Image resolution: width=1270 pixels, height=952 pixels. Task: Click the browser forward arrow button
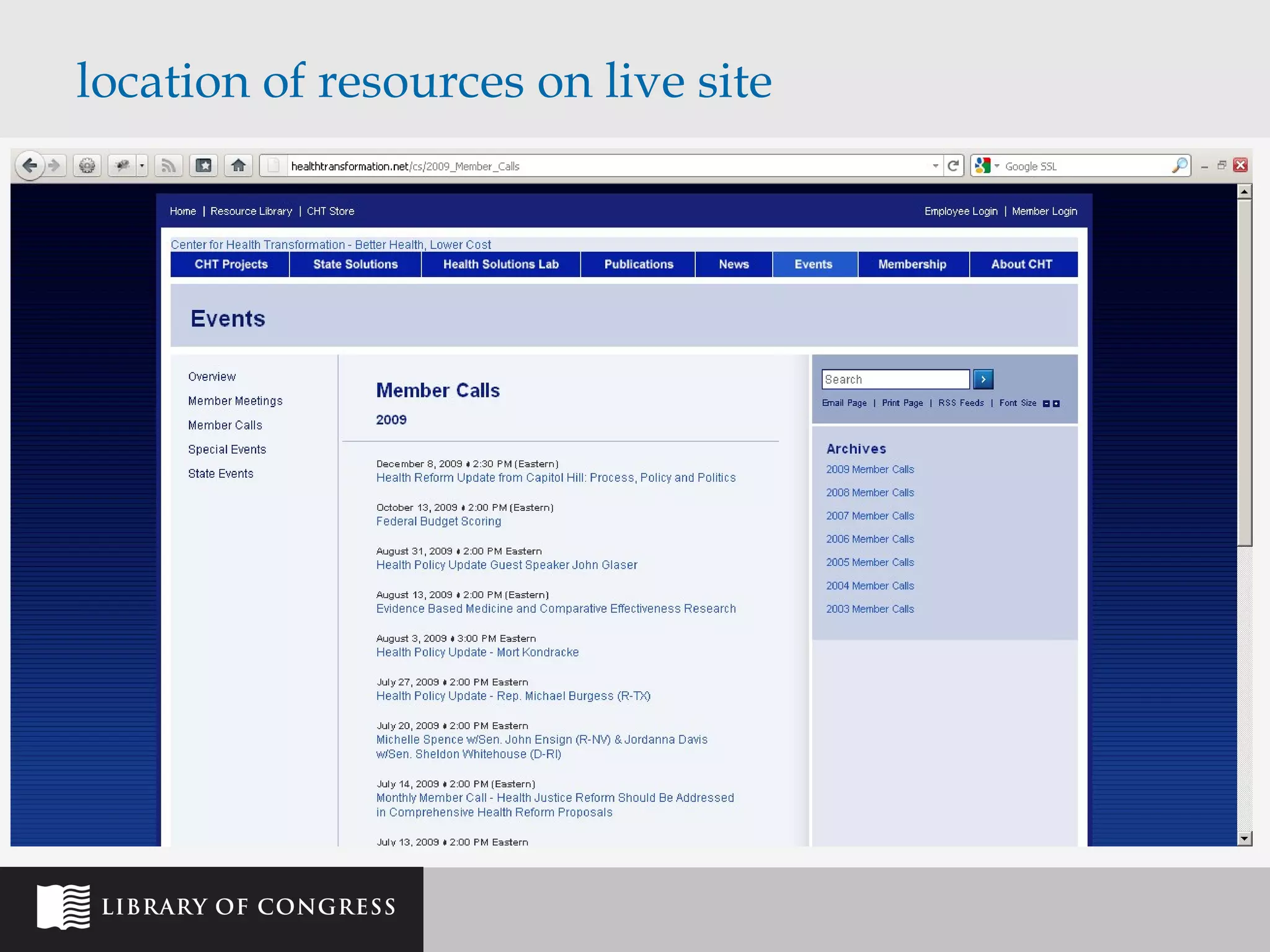click(x=55, y=165)
